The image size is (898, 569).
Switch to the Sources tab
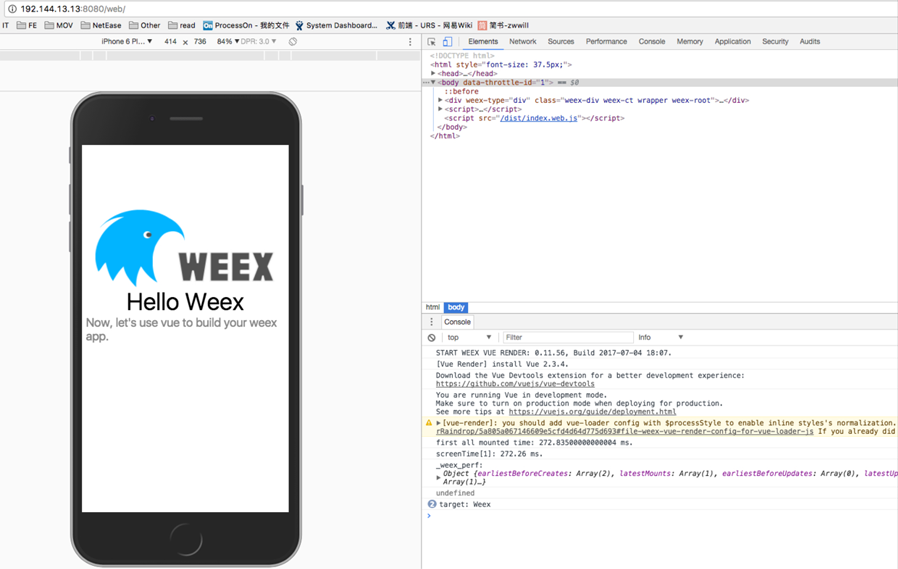pos(561,42)
